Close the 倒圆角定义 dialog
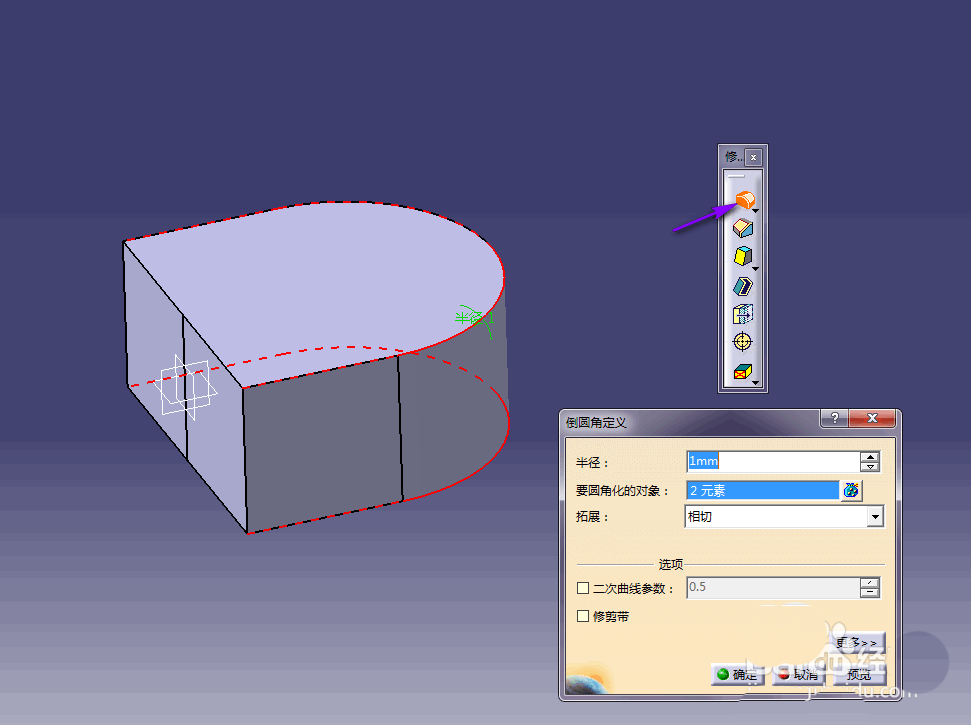This screenshot has width=971, height=725. 872,418
